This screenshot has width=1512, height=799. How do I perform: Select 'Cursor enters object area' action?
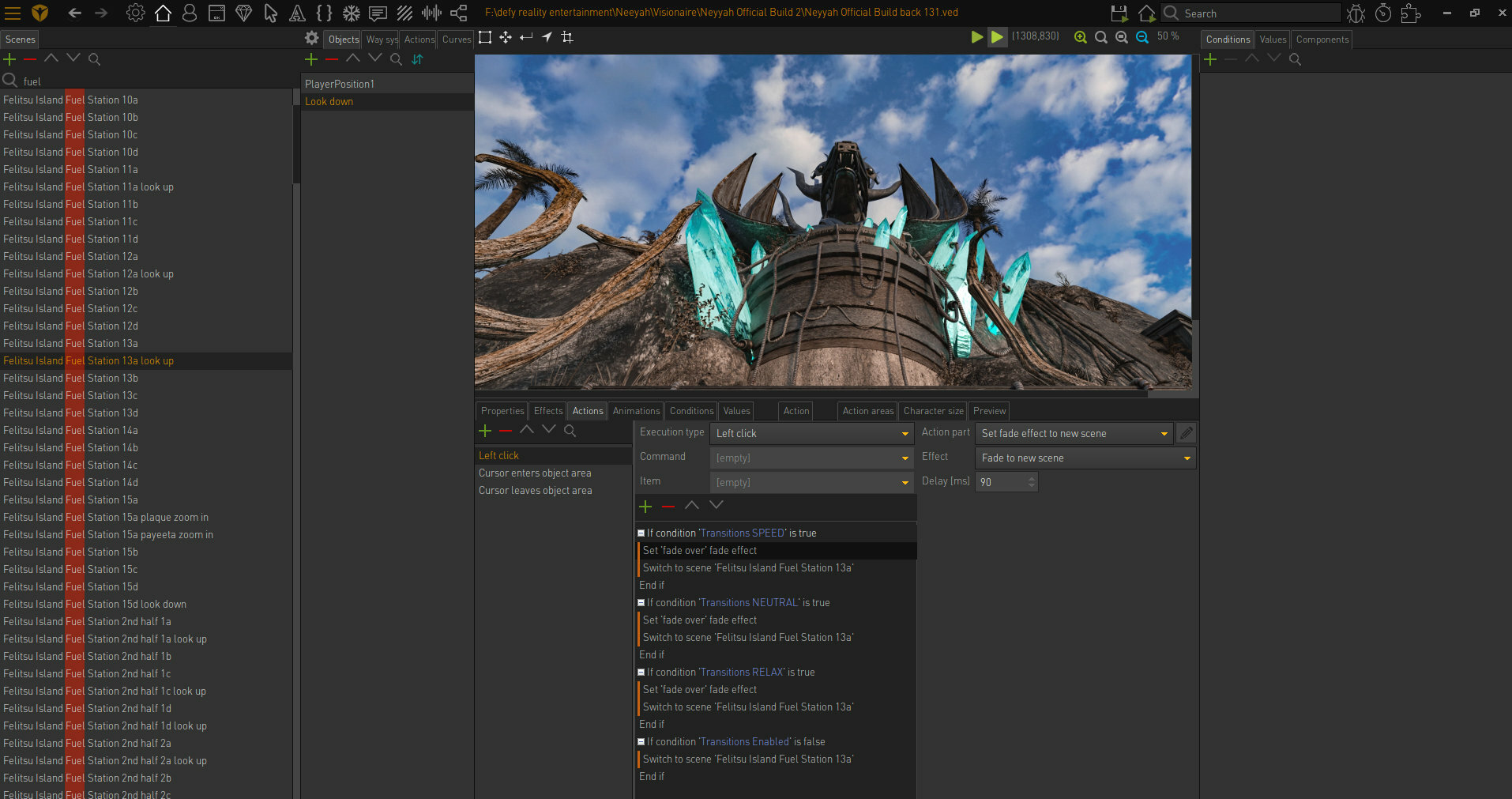click(535, 473)
